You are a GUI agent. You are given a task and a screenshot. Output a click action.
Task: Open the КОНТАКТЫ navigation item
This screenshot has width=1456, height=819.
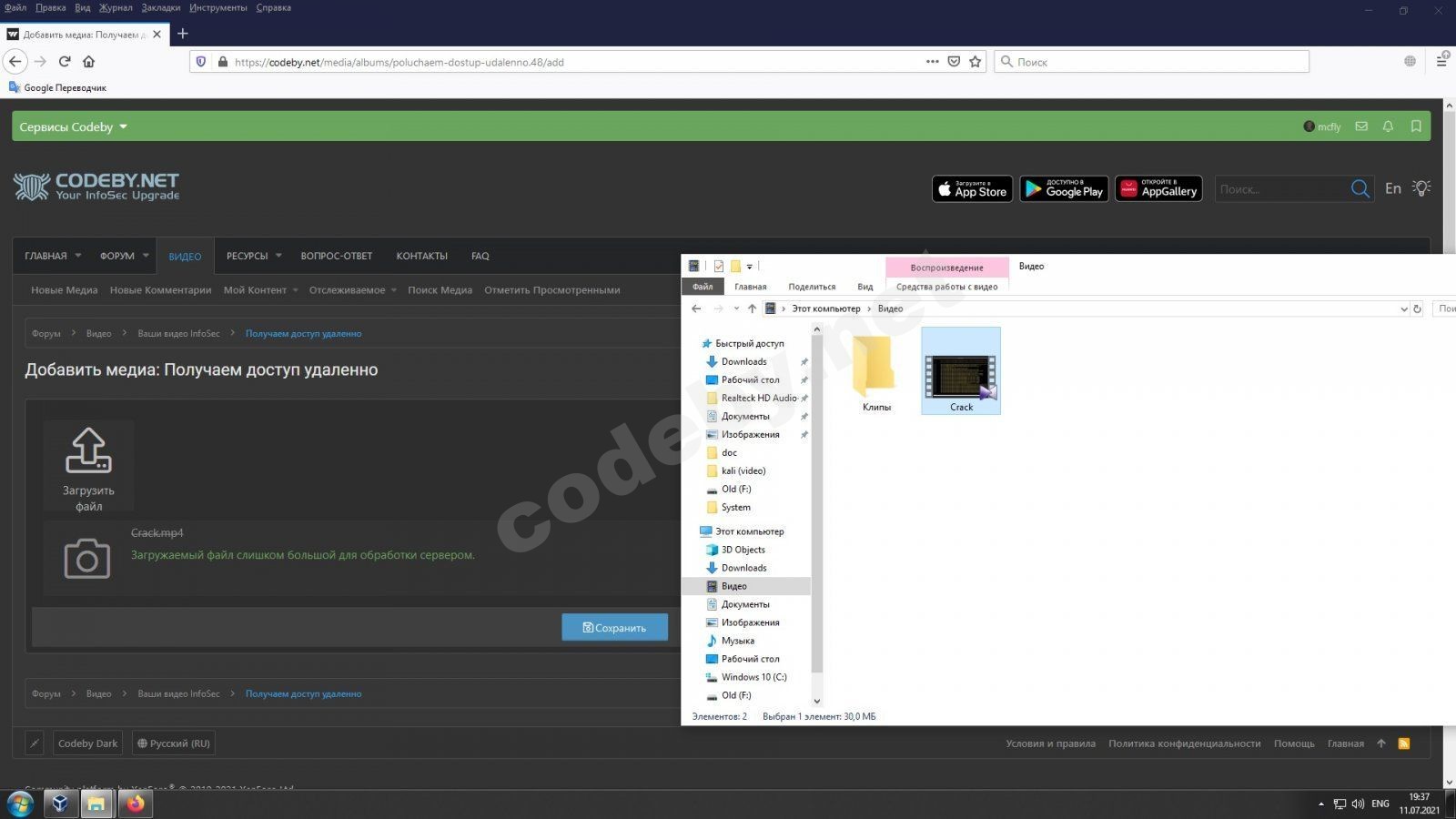point(421,256)
